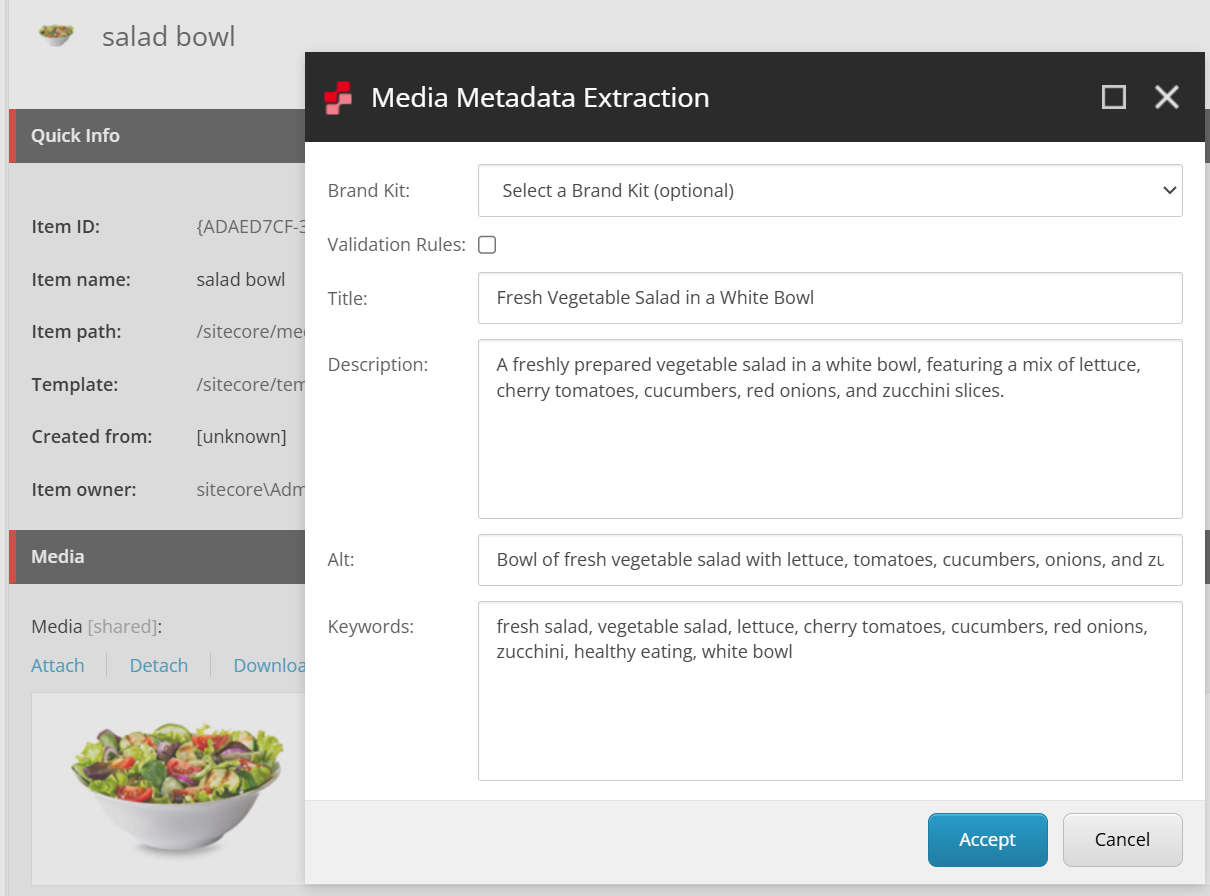Click the Sitecore logo icon in dialog header
The image size is (1210, 896).
(339, 98)
